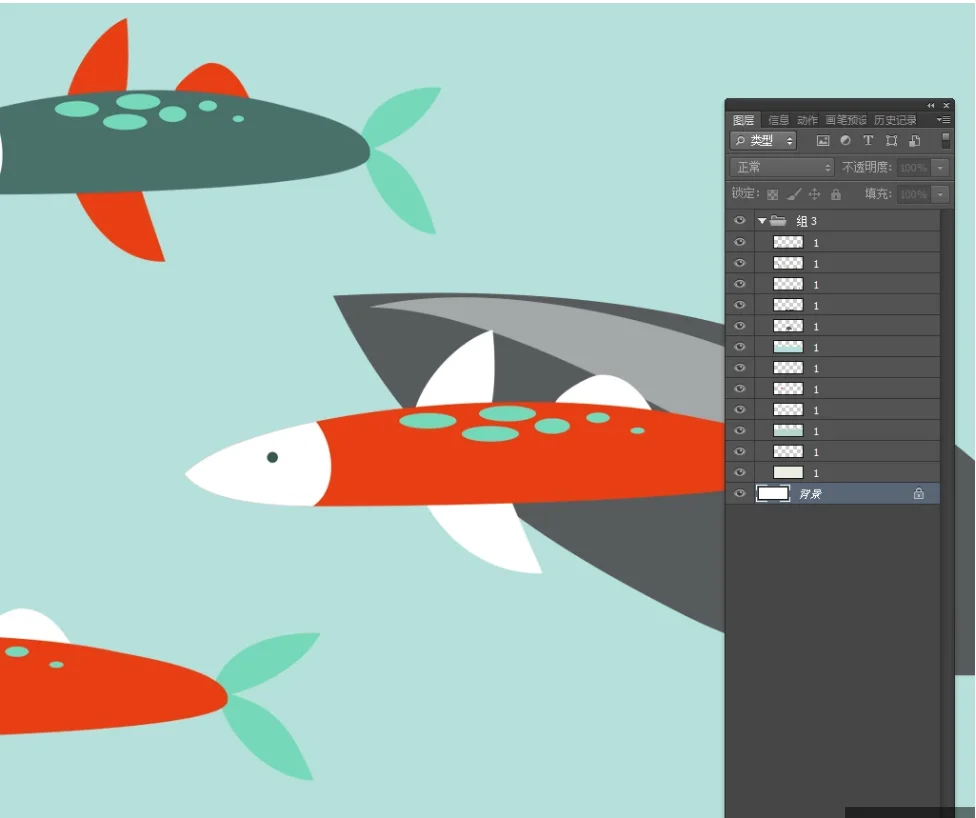Screen dimensions: 976x818
Task: Select the beige thumbnail of layer 1
Action: 788,472
